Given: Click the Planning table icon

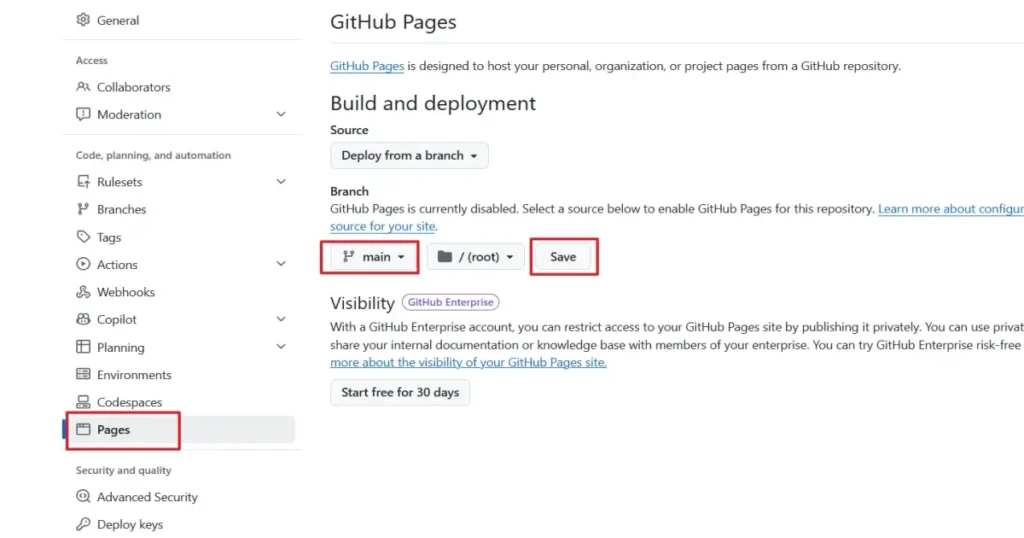Looking at the screenshot, I should (x=83, y=347).
